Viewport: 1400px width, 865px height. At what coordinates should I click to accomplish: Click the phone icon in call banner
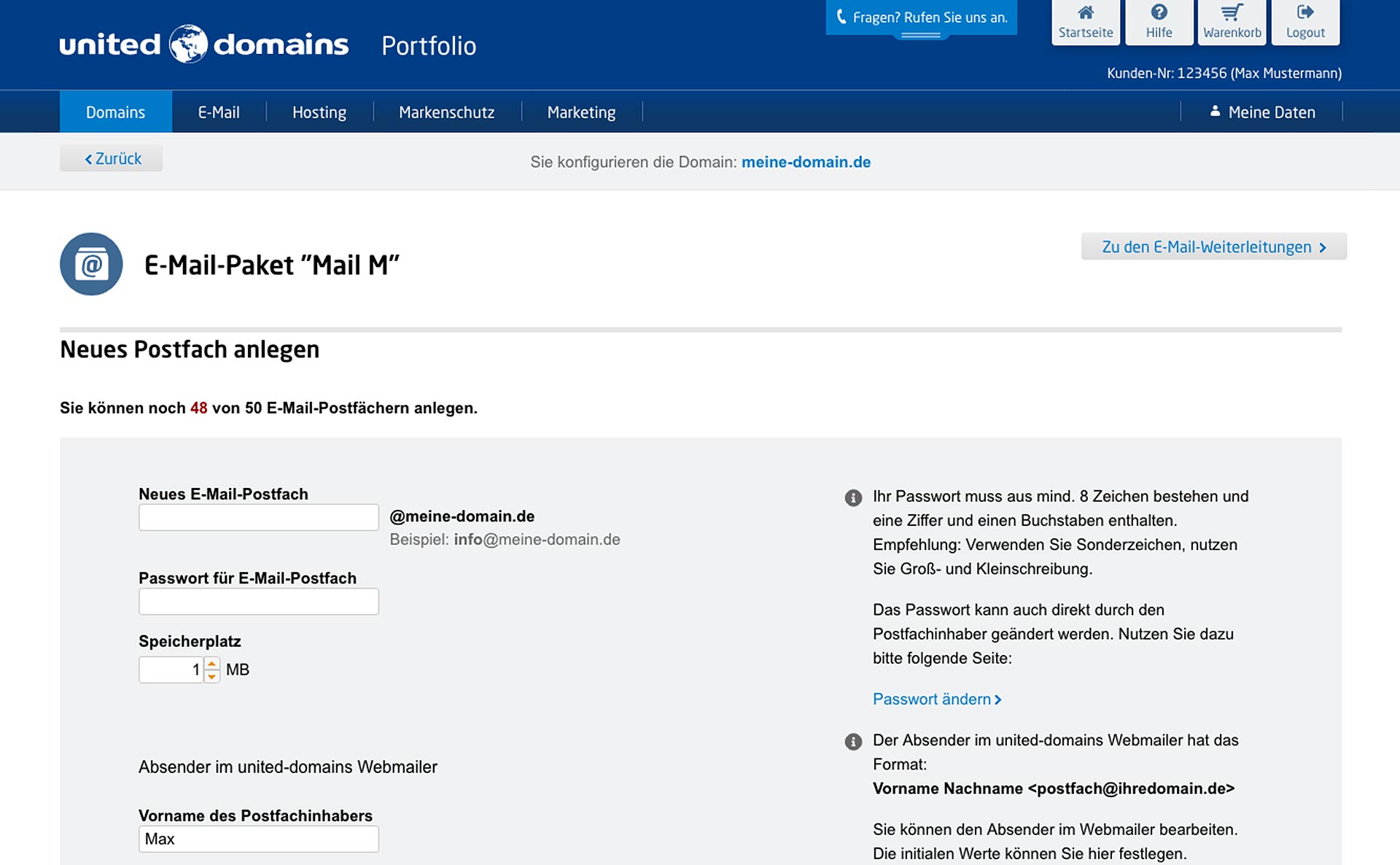[x=841, y=17]
